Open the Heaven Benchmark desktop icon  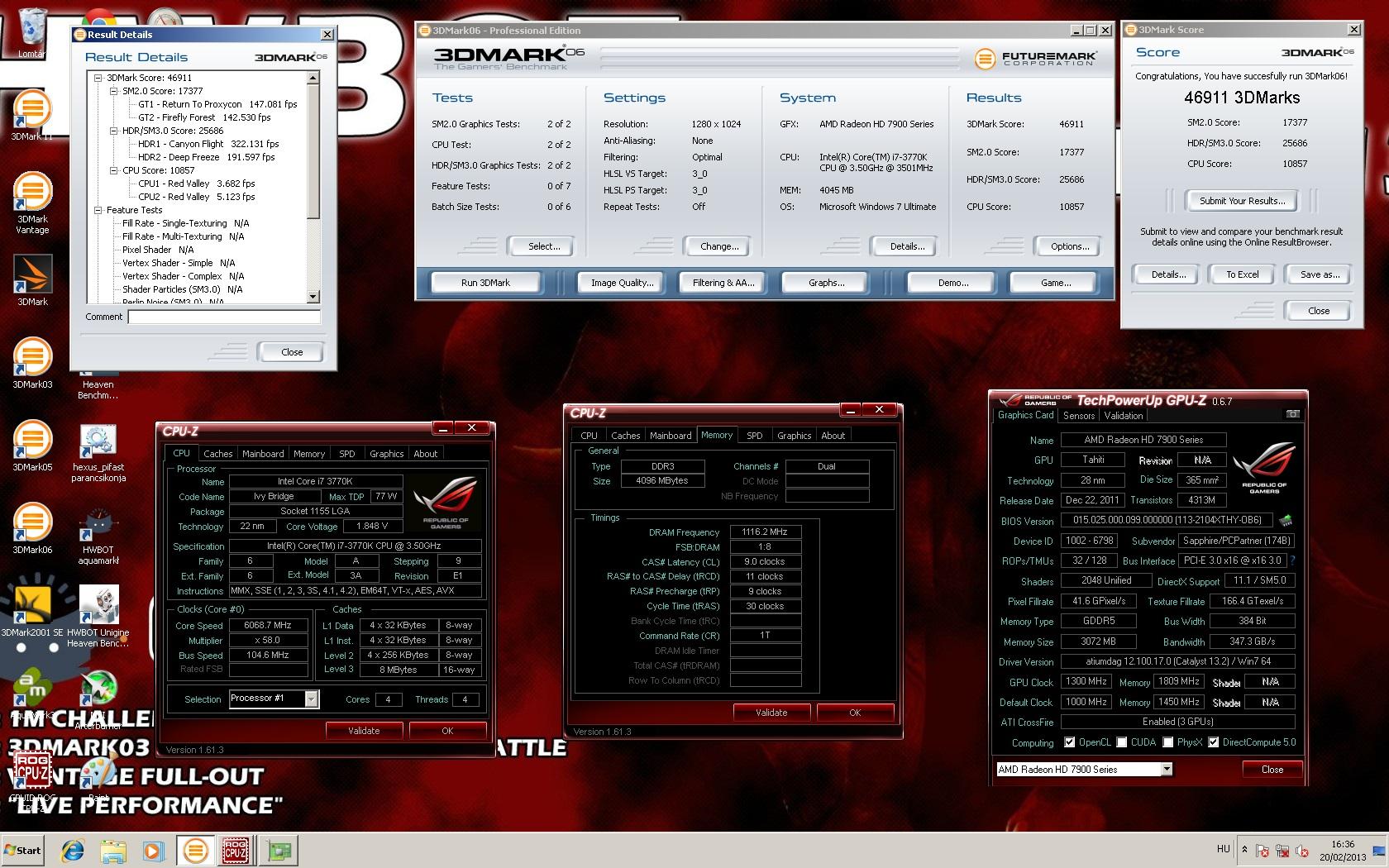(x=98, y=389)
